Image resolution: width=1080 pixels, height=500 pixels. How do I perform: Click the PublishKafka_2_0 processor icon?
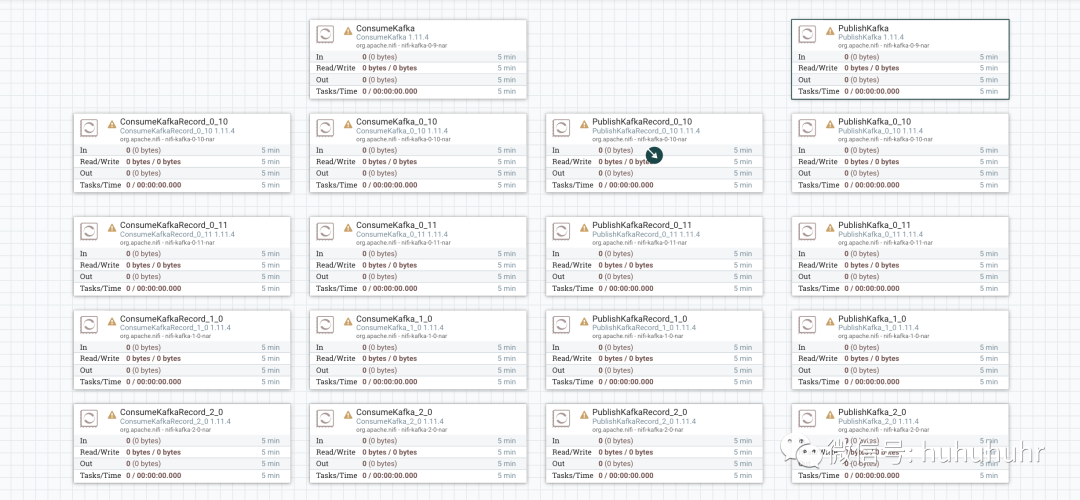(807, 418)
